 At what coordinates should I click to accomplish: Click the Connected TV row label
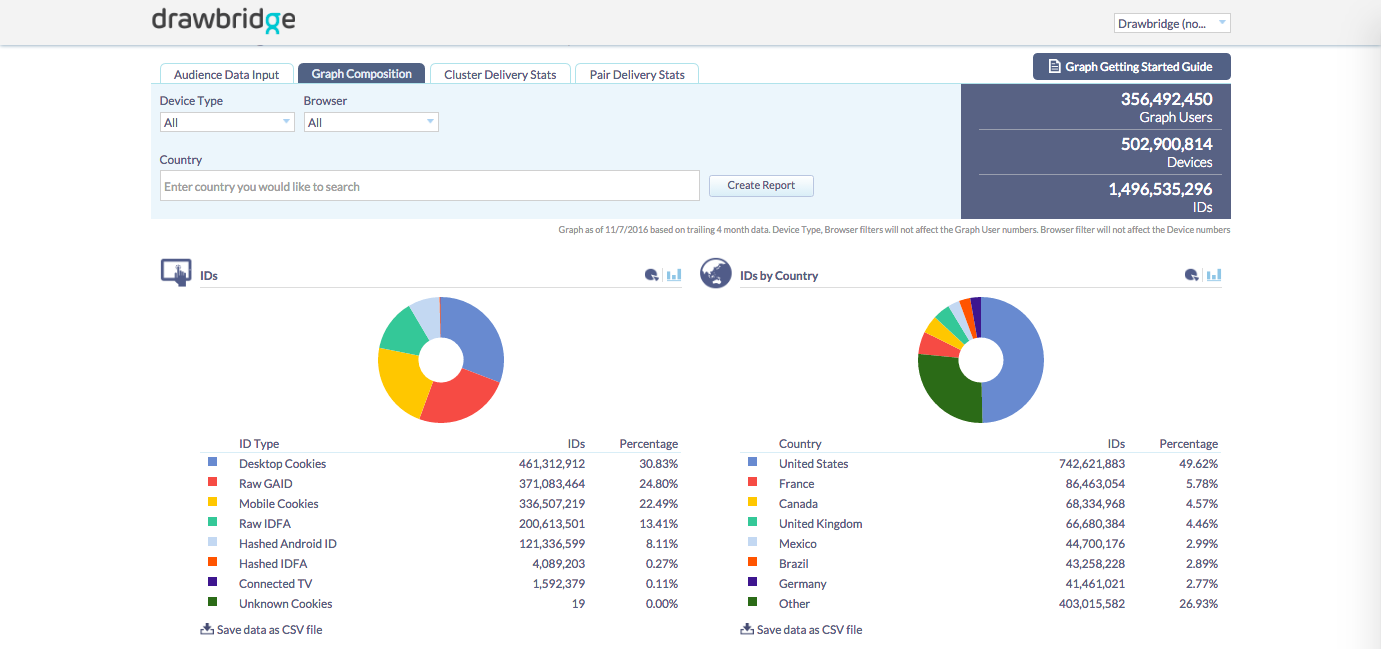[275, 584]
